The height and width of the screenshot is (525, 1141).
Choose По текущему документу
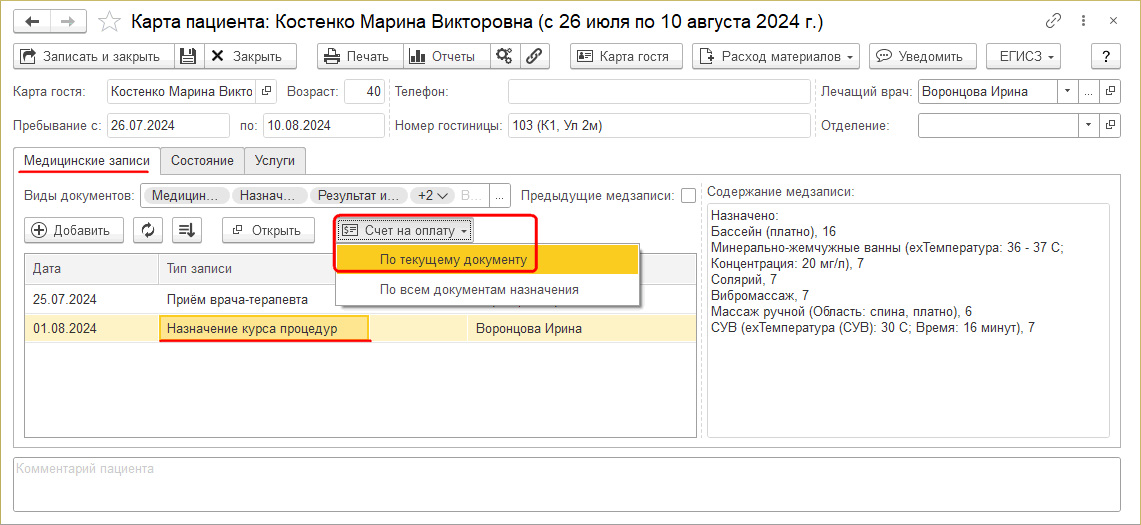click(487, 259)
